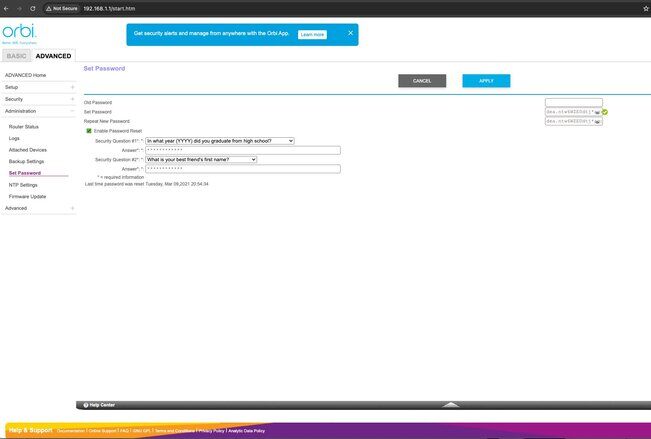Screen dimensions: 651x439
Task: Close the Orbi App banner
Action: (x=350, y=33)
